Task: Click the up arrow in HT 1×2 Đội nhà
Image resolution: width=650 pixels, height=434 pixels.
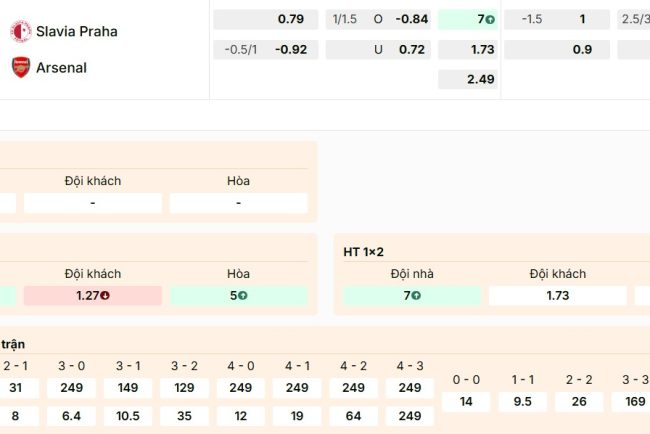Action: [416, 296]
